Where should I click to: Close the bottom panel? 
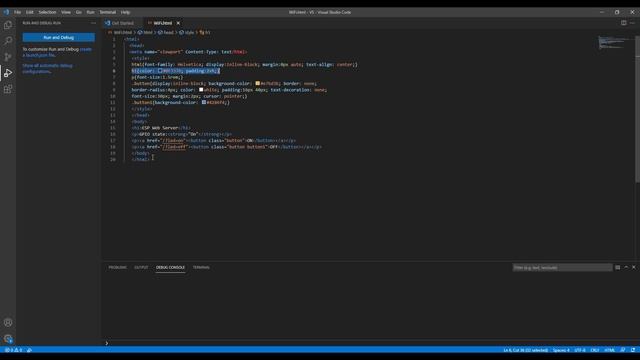634,267
